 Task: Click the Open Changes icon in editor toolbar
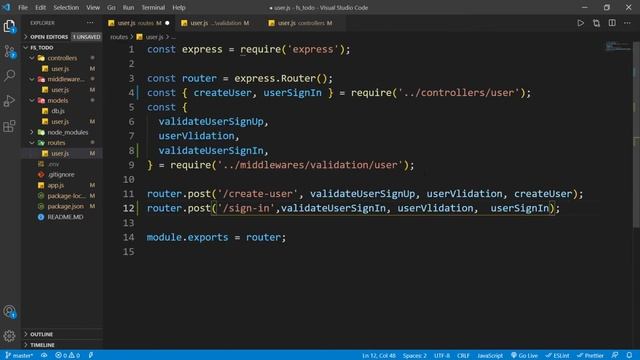pos(596,23)
